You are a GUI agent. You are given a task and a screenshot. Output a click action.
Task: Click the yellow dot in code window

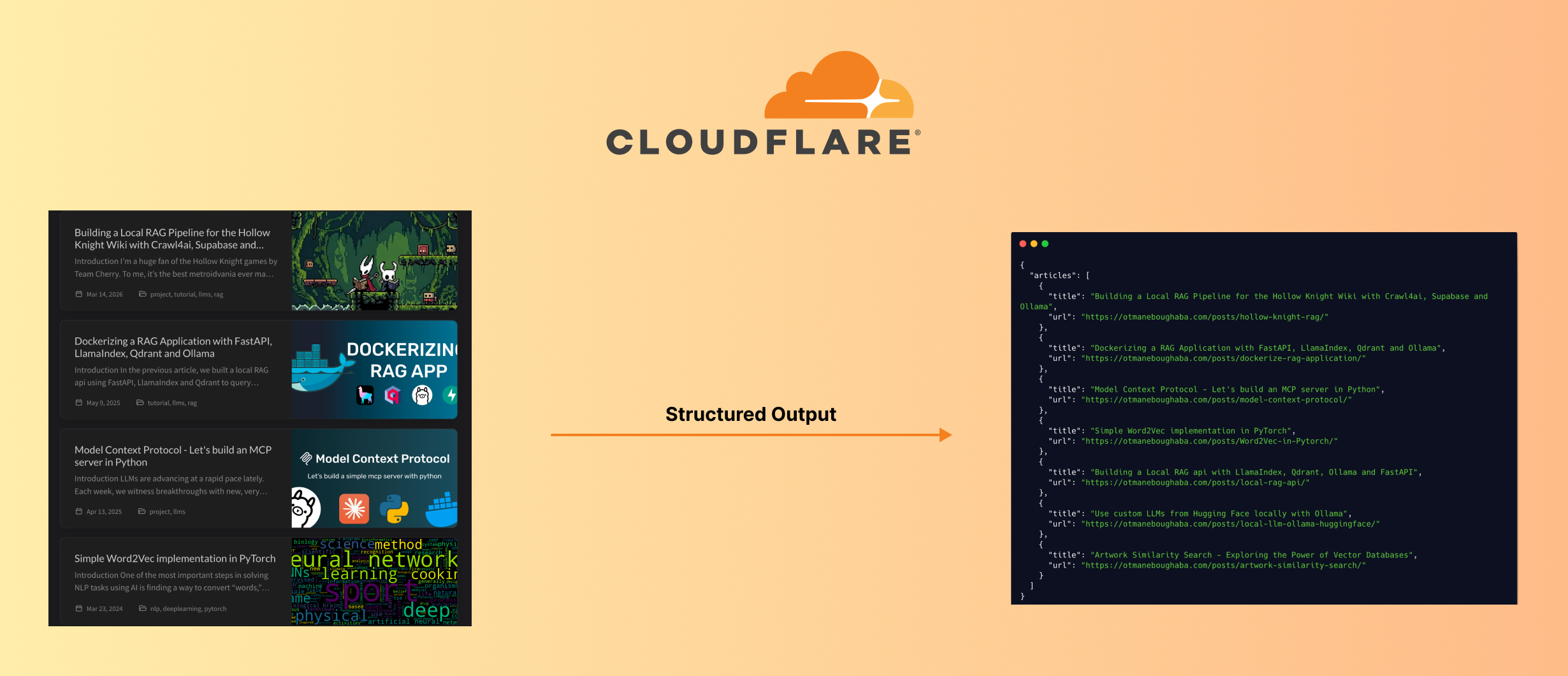pyautogui.click(x=1034, y=244)
